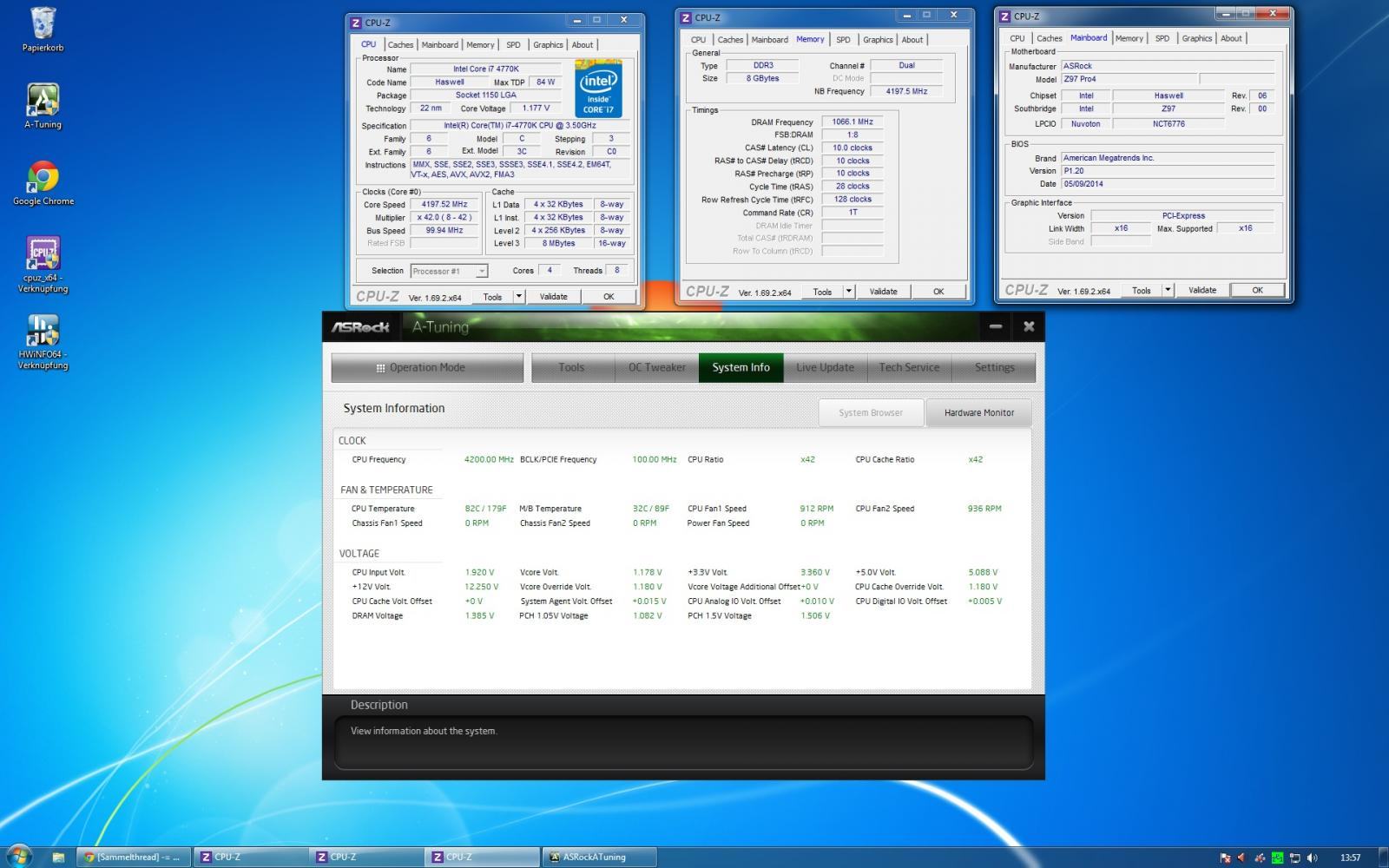
Task: Open Live Update in A-Tuning
Action: [825, 367]
